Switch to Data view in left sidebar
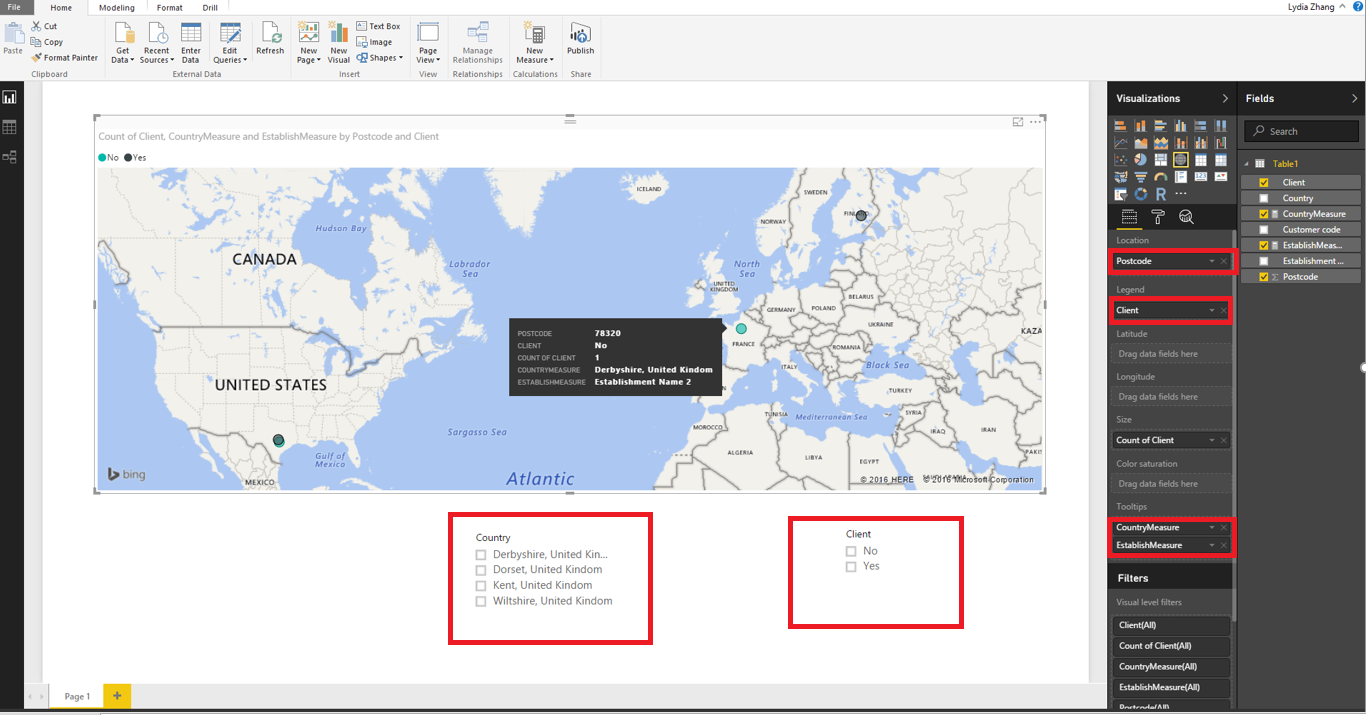 click(x=10, y=127)
